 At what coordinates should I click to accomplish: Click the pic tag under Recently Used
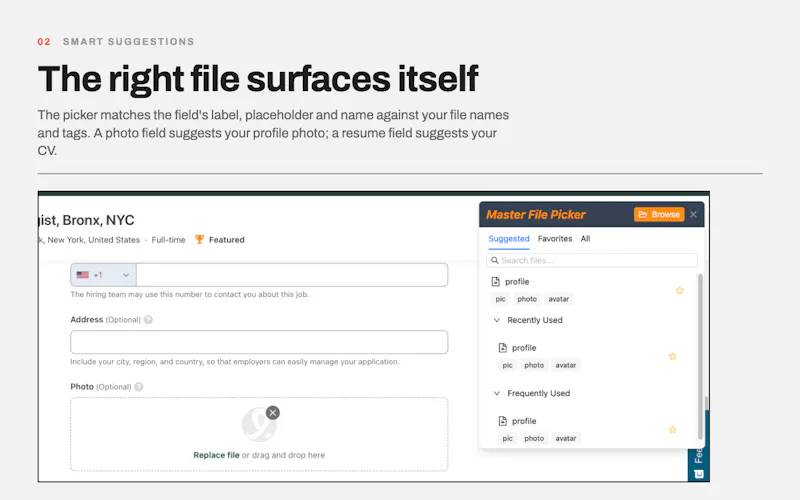(508, 365)
